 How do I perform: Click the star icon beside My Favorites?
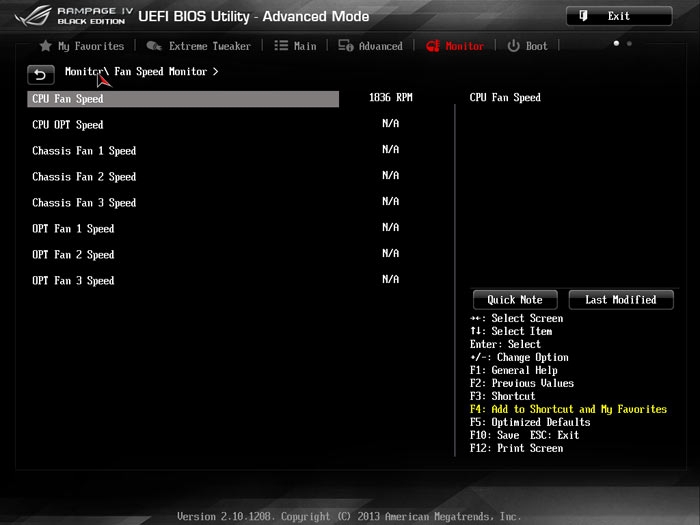point(45,46)
